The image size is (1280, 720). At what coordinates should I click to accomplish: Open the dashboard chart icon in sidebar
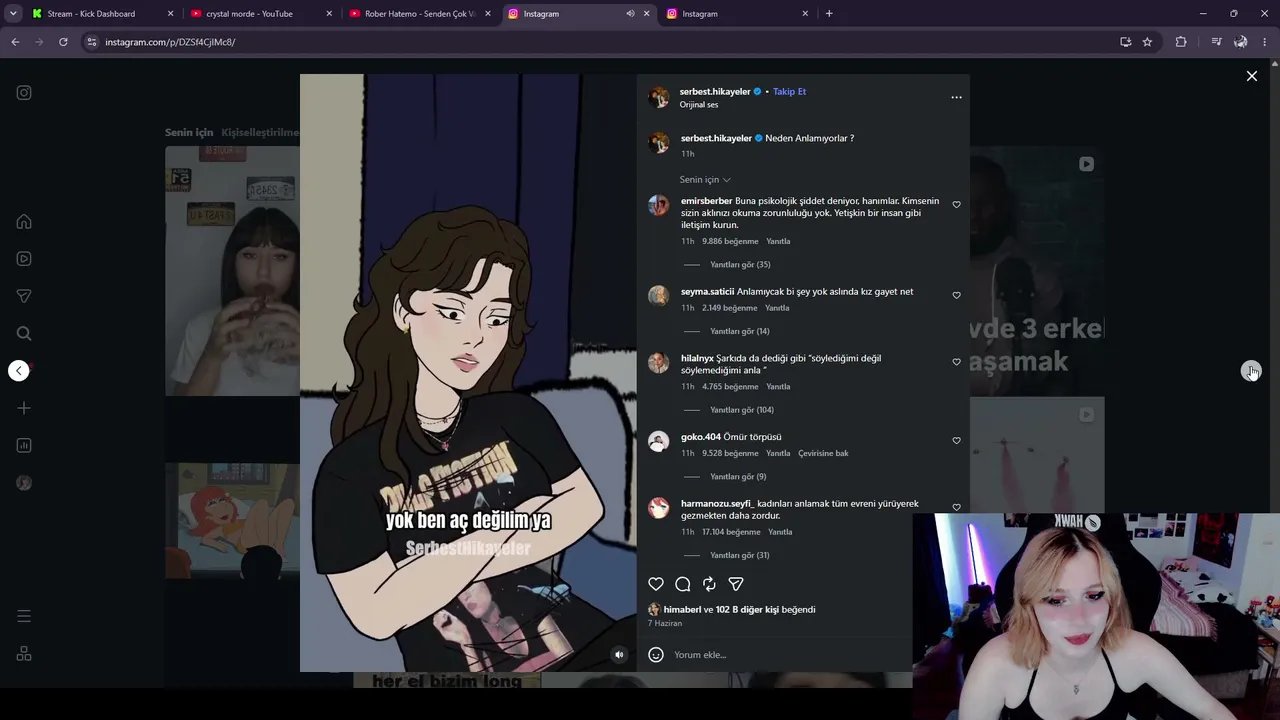pos(24,445)
